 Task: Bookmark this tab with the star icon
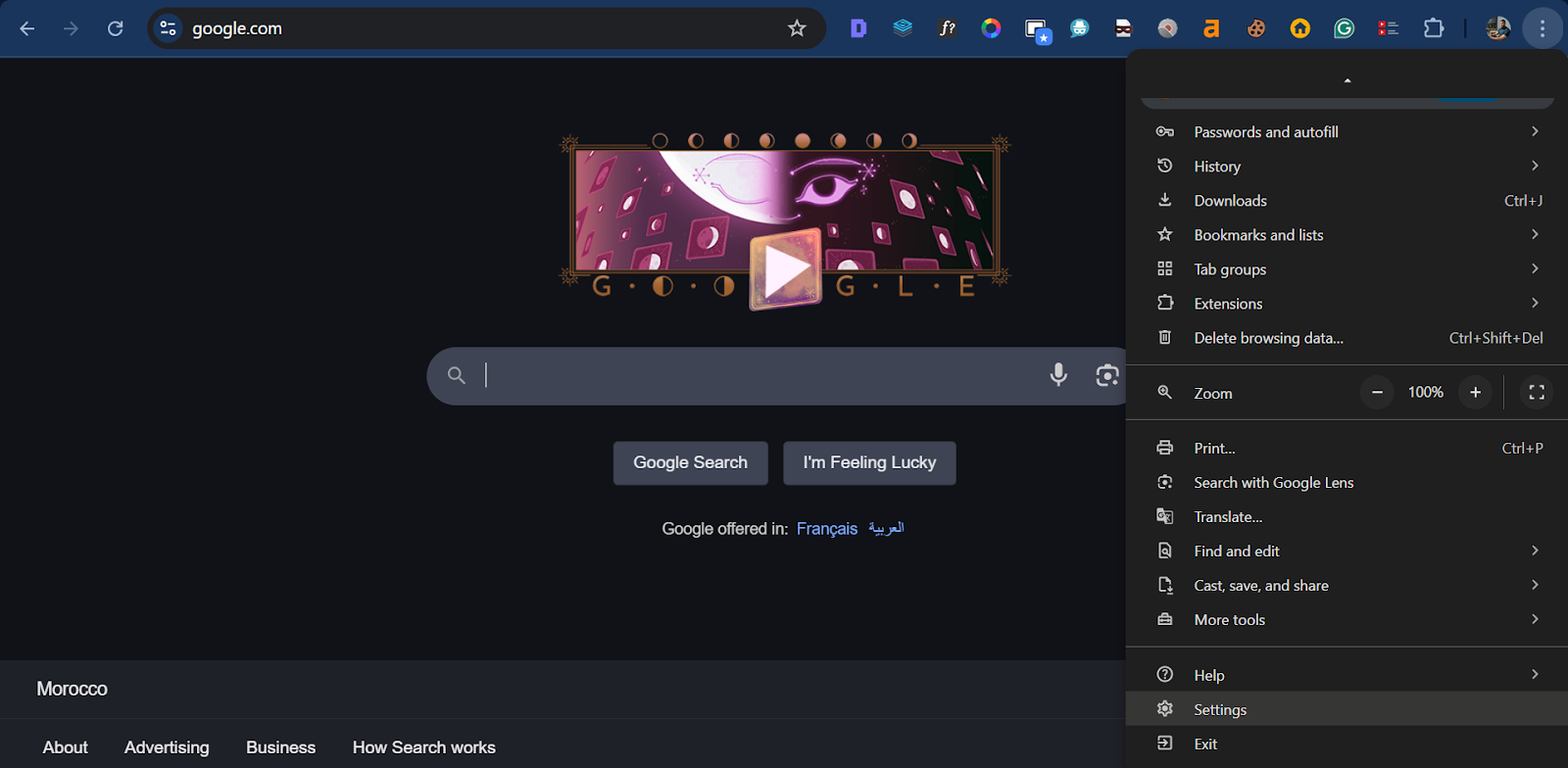point(797,28)
